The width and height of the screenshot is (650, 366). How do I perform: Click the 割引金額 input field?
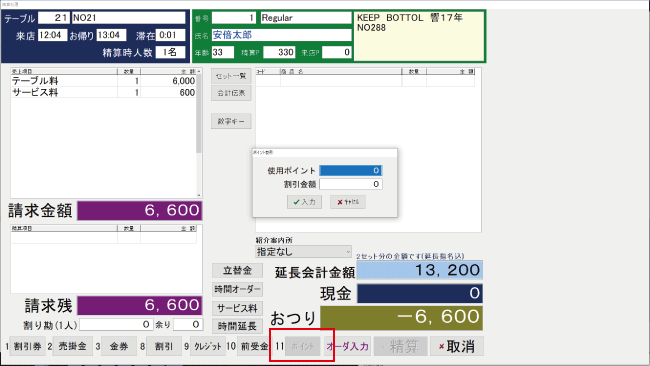pyautogui.click(x=351, y=184)
